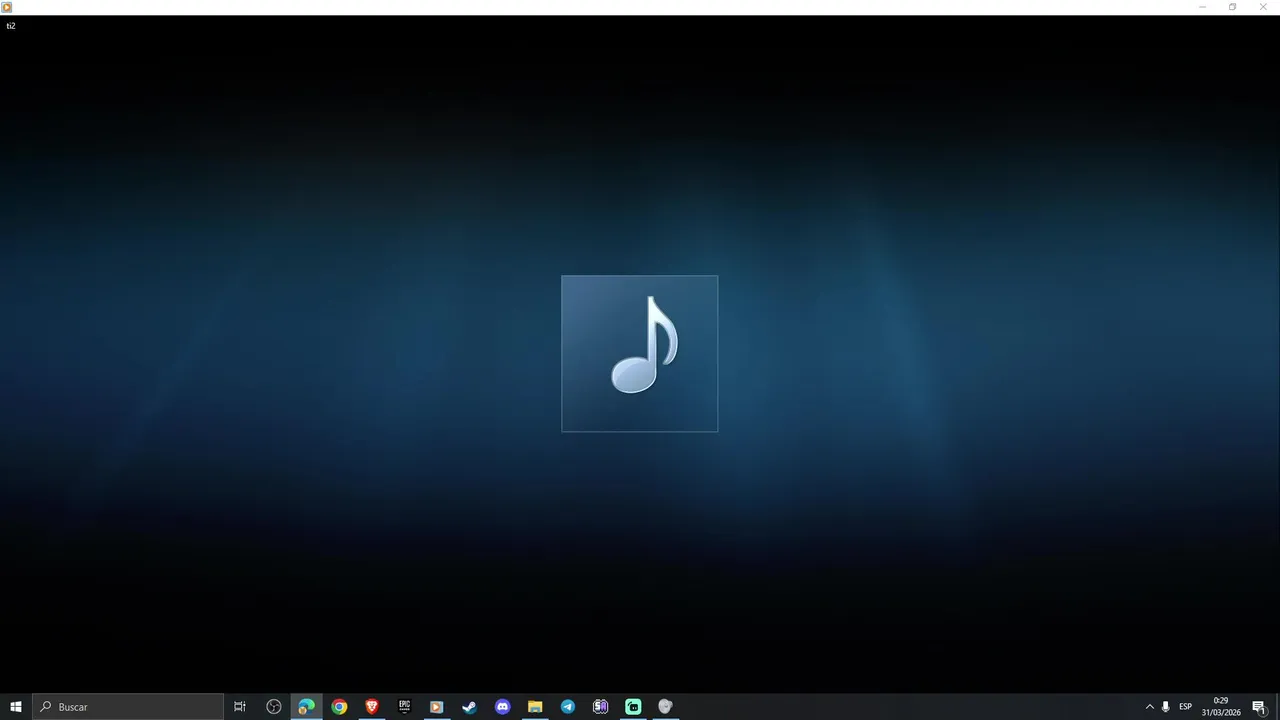Open File Explorer from the taskbar
Screen dimensions: 1280x720
click(535, 706)
